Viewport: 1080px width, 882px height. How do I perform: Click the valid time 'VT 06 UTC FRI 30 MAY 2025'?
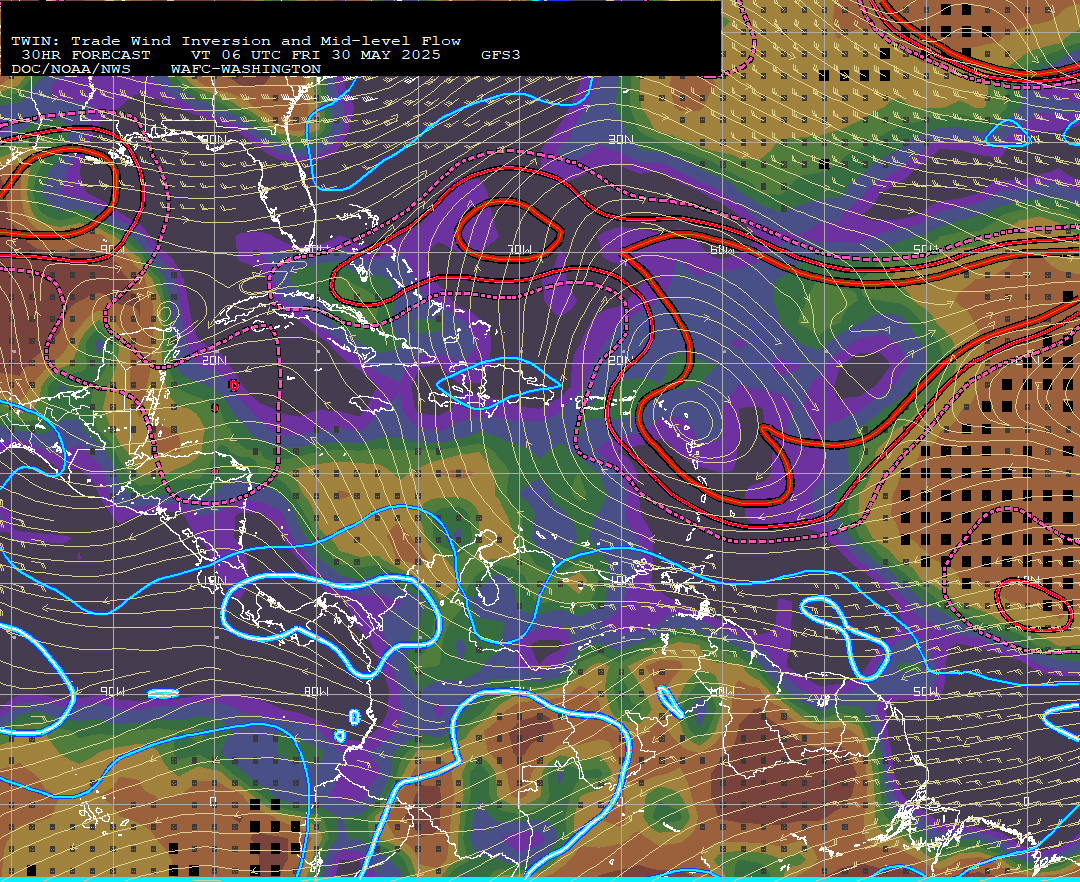coord(315,55)
